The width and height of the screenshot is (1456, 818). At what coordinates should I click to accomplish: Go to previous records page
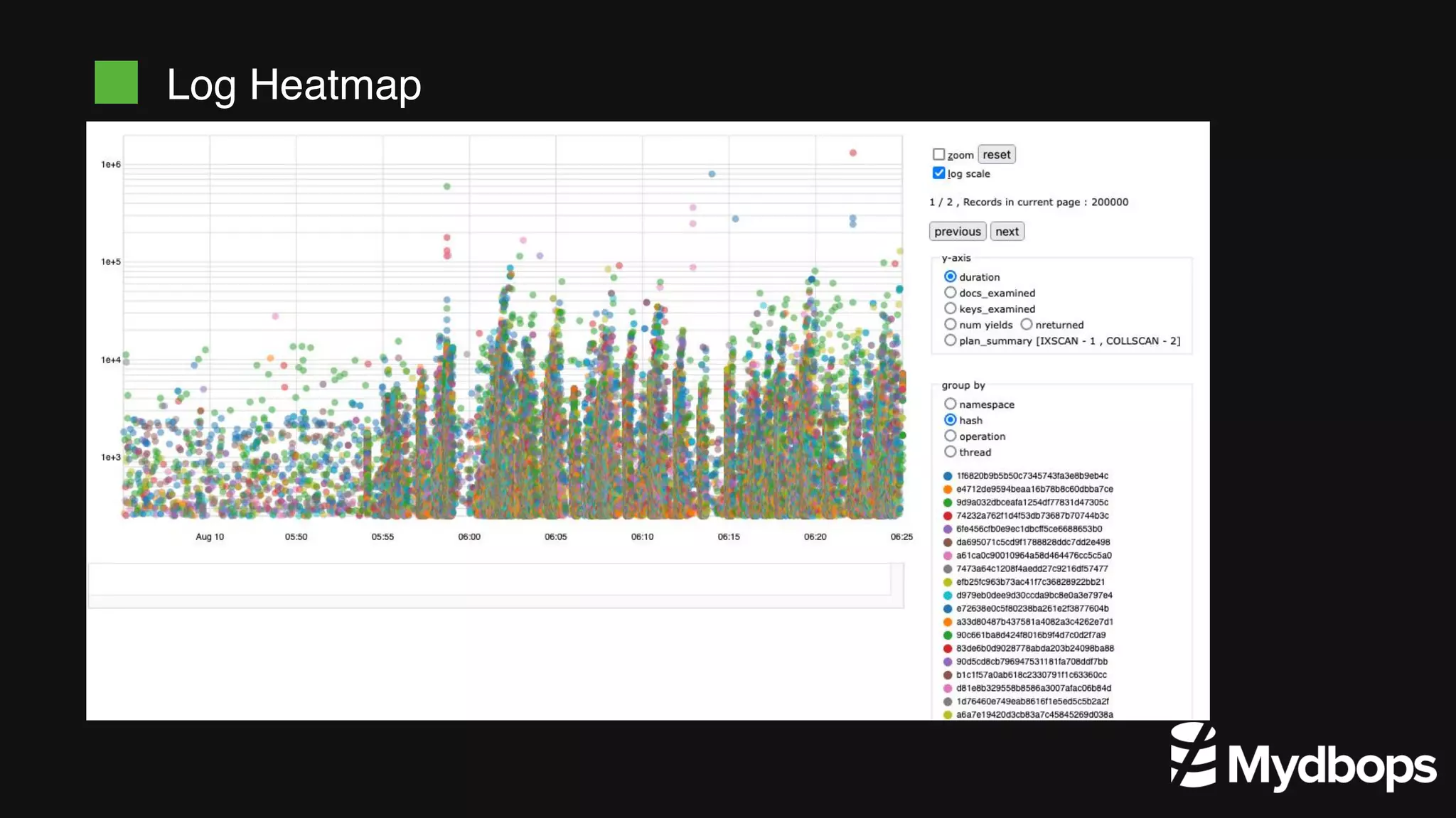point(957,231)
